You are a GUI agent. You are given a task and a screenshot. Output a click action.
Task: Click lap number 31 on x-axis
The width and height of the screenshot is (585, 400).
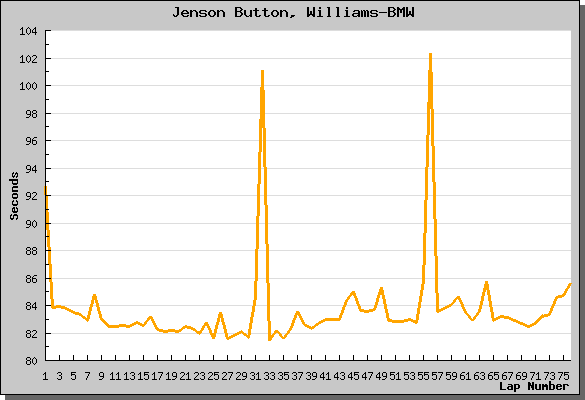(x=255, y=376)
